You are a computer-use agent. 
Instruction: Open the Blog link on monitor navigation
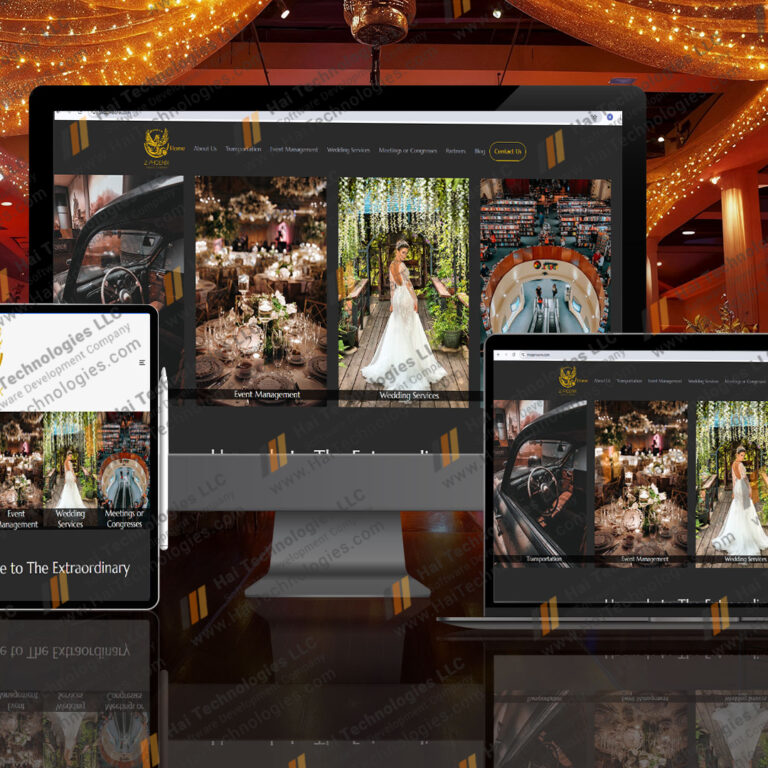(x=480, y=151)
